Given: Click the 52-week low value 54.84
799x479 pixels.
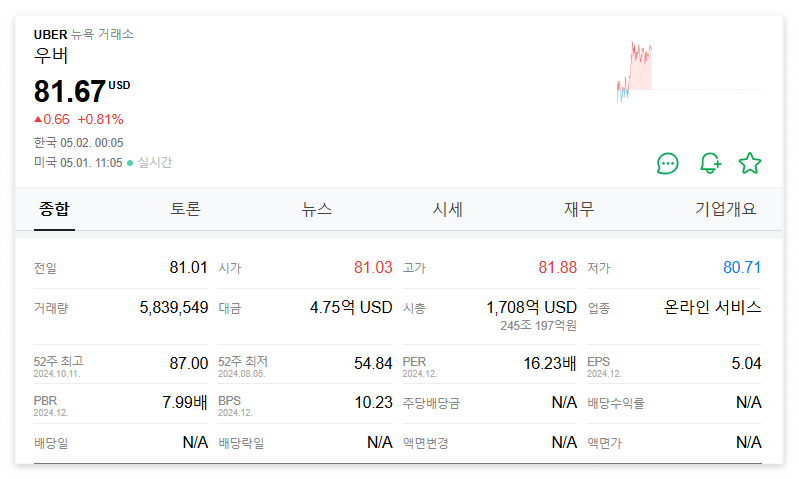Looking at the screenshot, I should click(373, 363).
